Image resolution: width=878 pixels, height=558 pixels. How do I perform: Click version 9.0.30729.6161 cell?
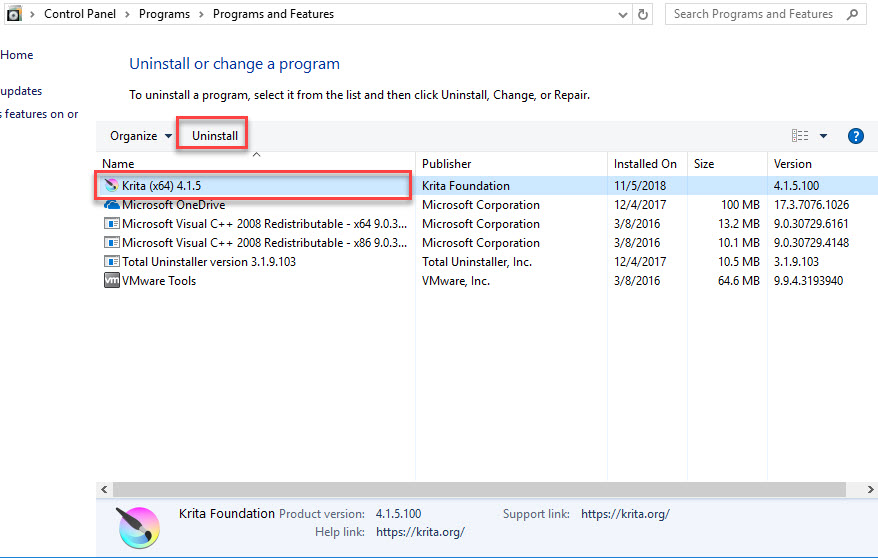click(811, 224)
